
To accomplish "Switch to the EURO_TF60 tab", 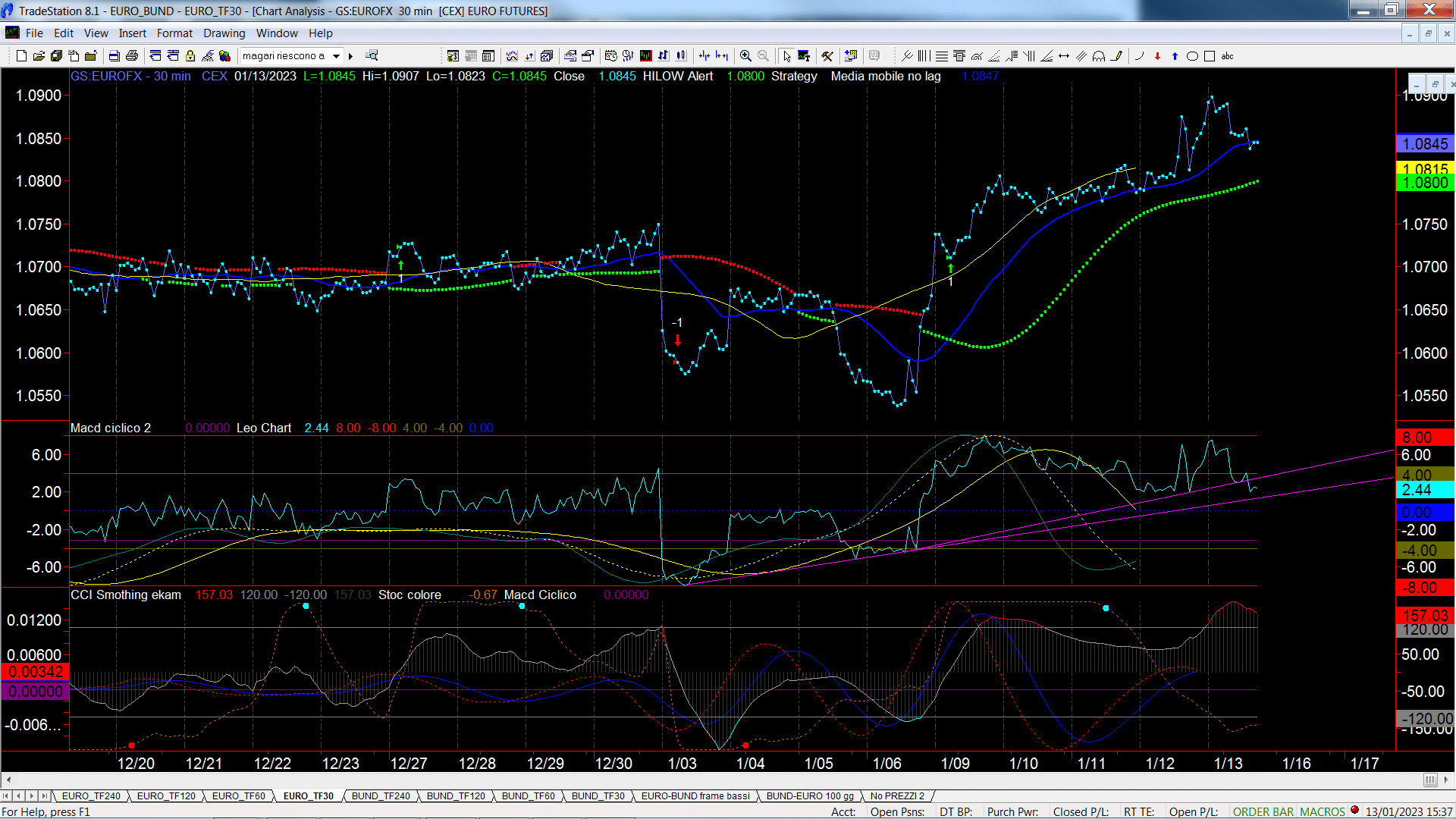I will (x=238, y=796).
